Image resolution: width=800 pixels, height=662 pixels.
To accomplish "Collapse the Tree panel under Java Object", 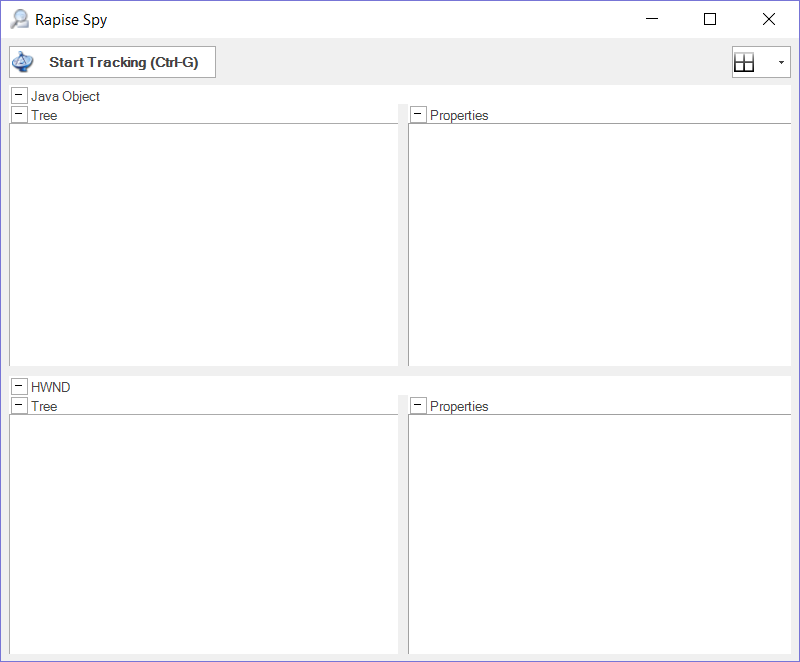I will pos(19,115).
